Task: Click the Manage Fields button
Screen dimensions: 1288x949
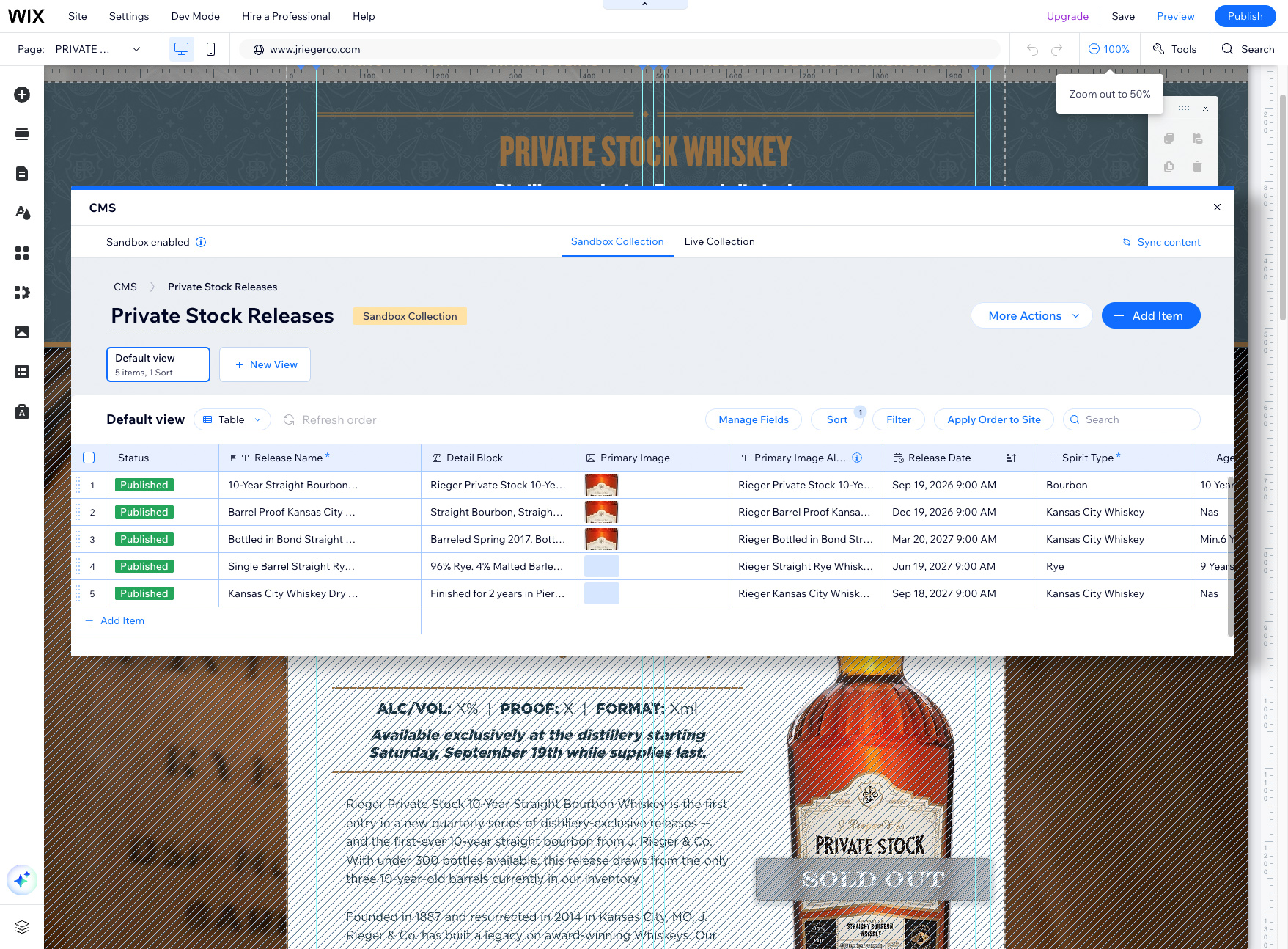Action: [754, 419]
